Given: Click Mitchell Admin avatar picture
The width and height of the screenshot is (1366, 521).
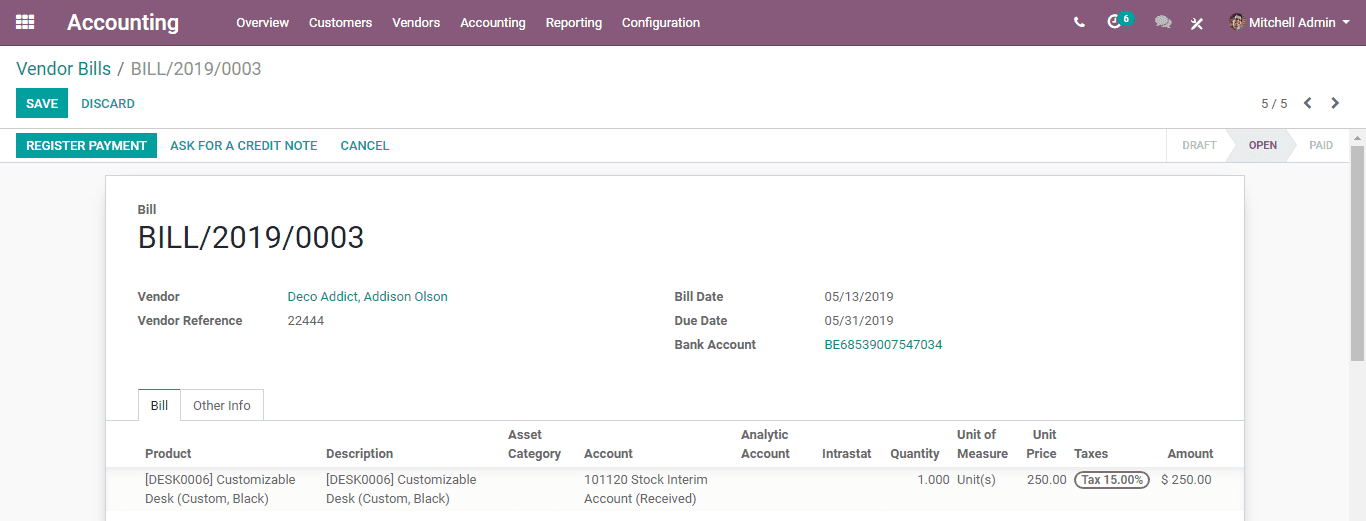Looking at the screenshot, I should tap(1237, 22).
